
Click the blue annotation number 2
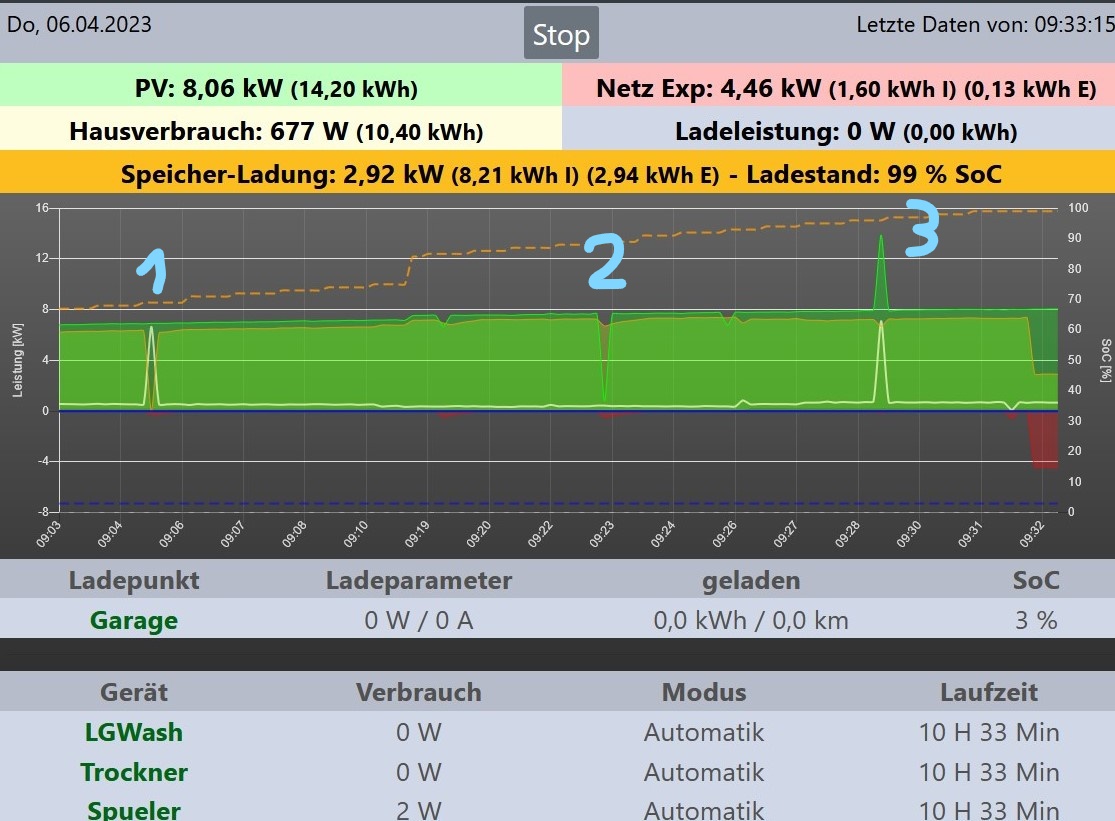coord(607,262)
